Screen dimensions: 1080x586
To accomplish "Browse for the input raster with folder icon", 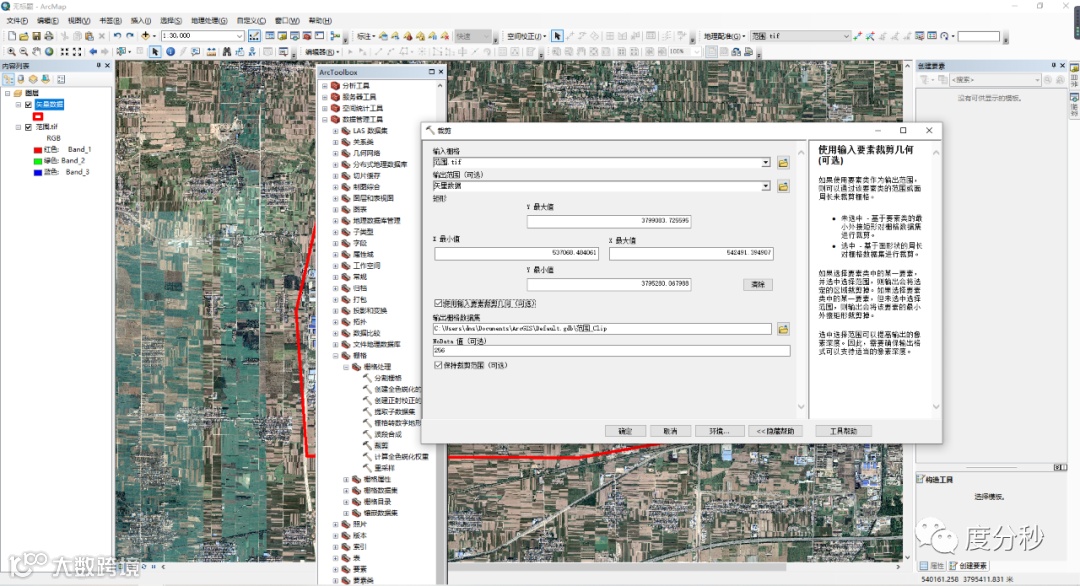I will (783, 163).
